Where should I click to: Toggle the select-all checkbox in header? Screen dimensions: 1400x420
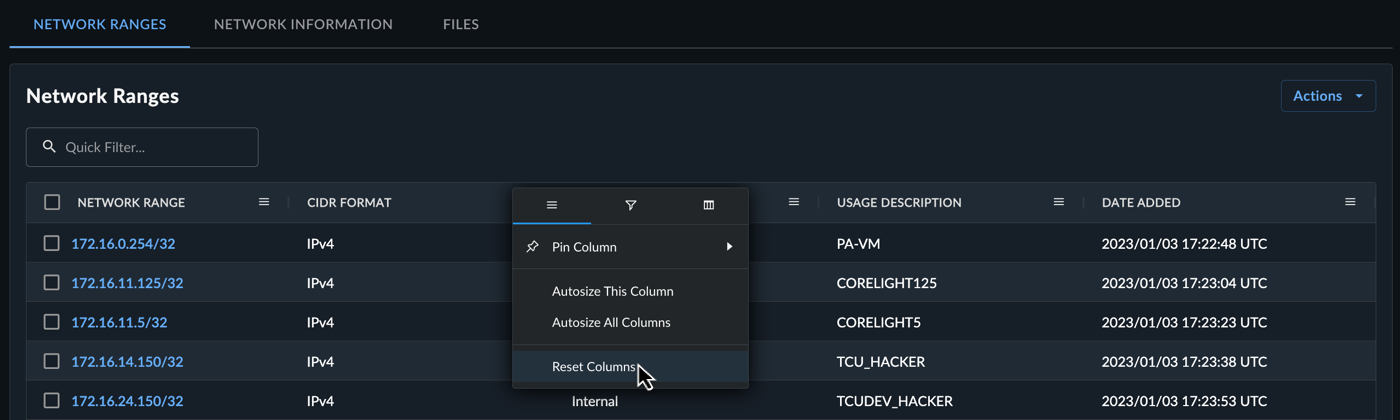(52, 202)
